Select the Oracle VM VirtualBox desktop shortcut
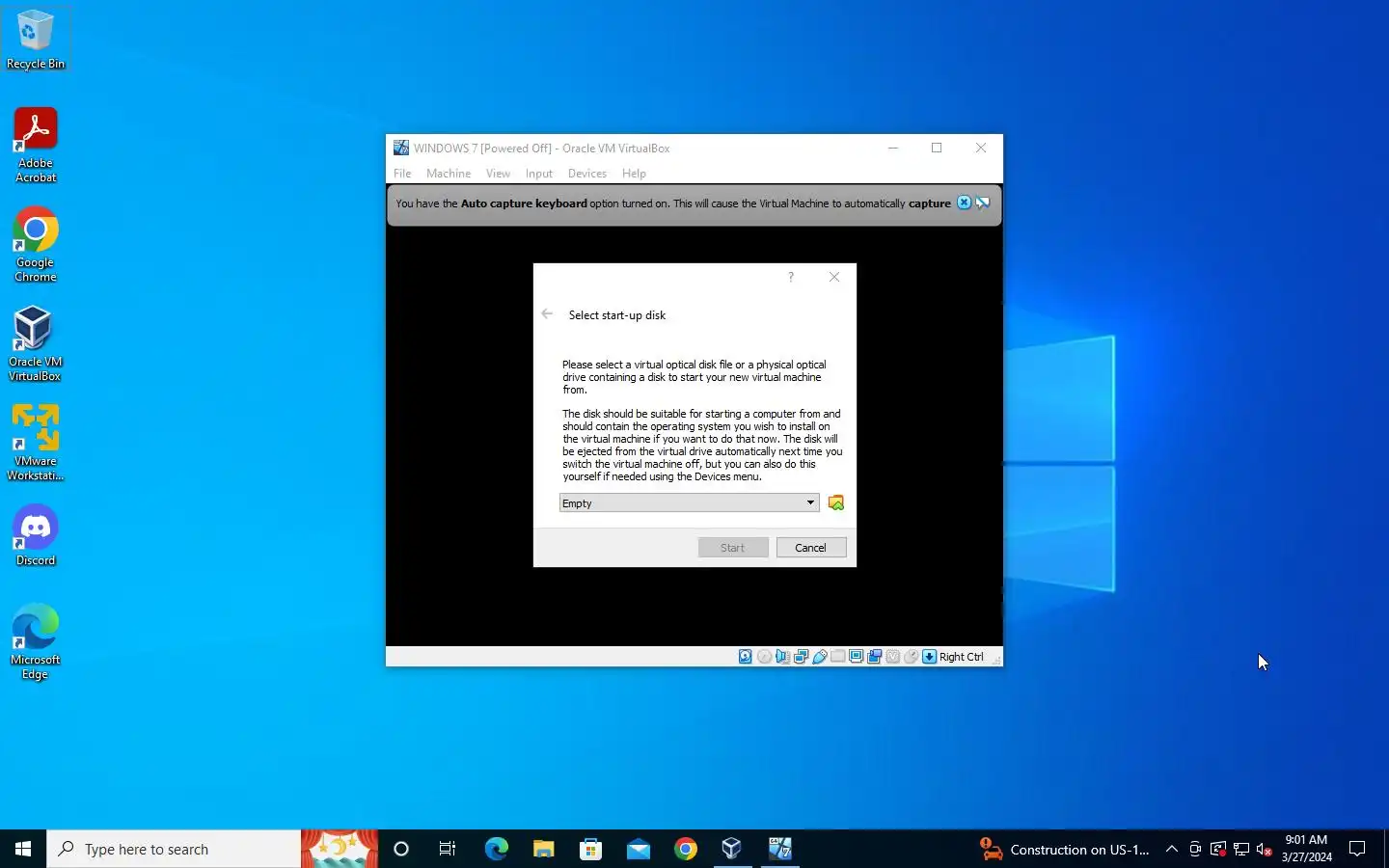 (36, 344)
